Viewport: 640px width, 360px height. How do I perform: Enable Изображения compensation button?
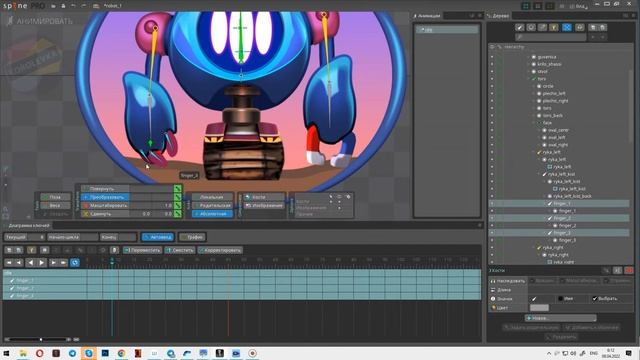(264, 205)
